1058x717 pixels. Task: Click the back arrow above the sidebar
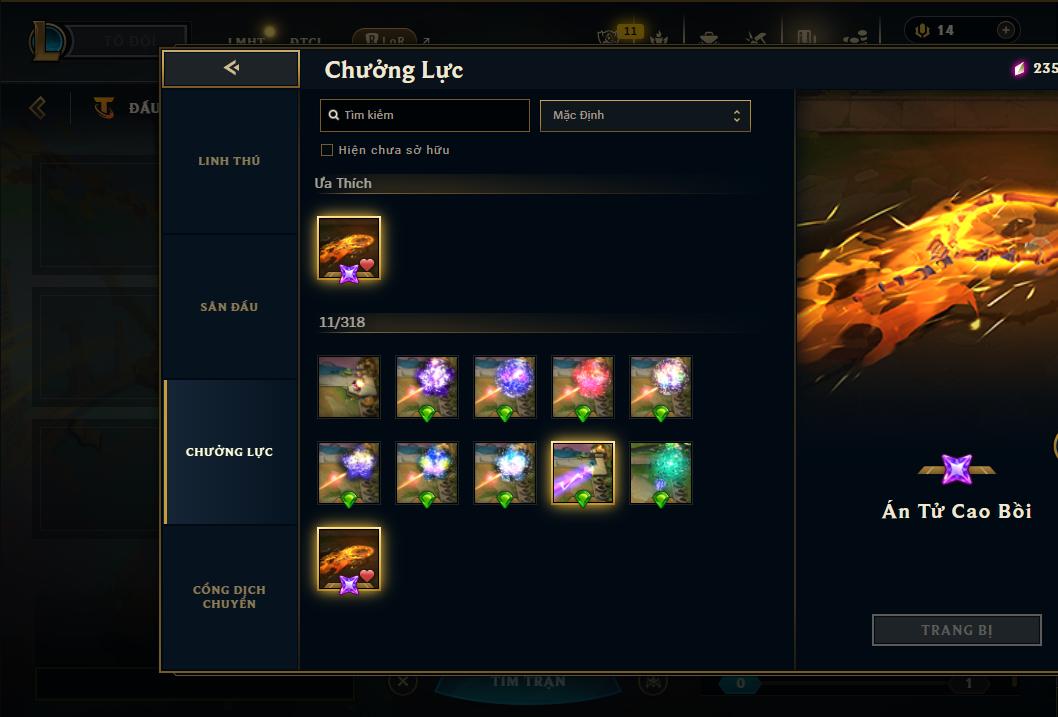click(231, 68)
